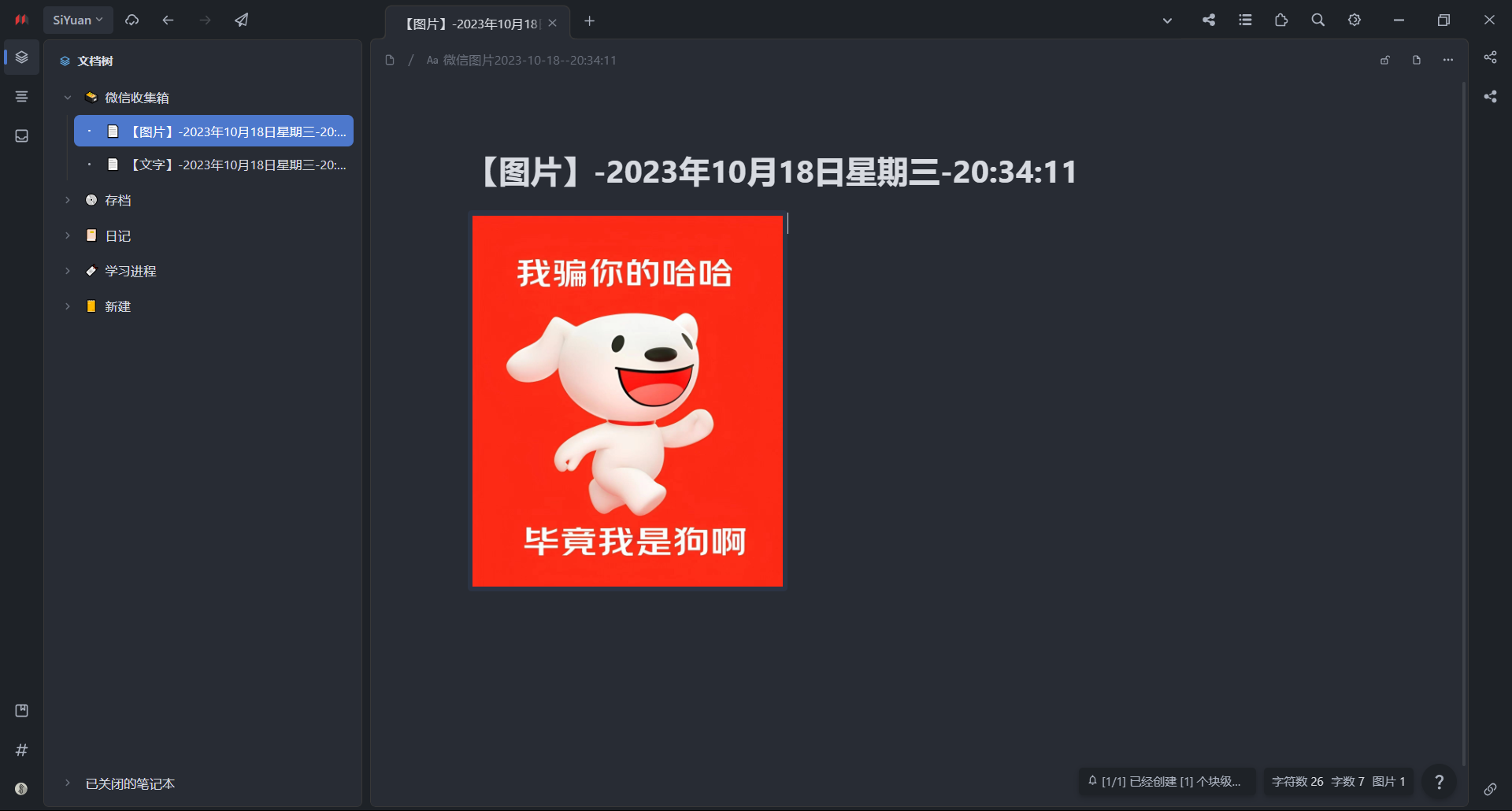Open document export icon near breadcrumb
Image resolution: width=1512 pixels, height=811 pixels.
point(1416,59)
